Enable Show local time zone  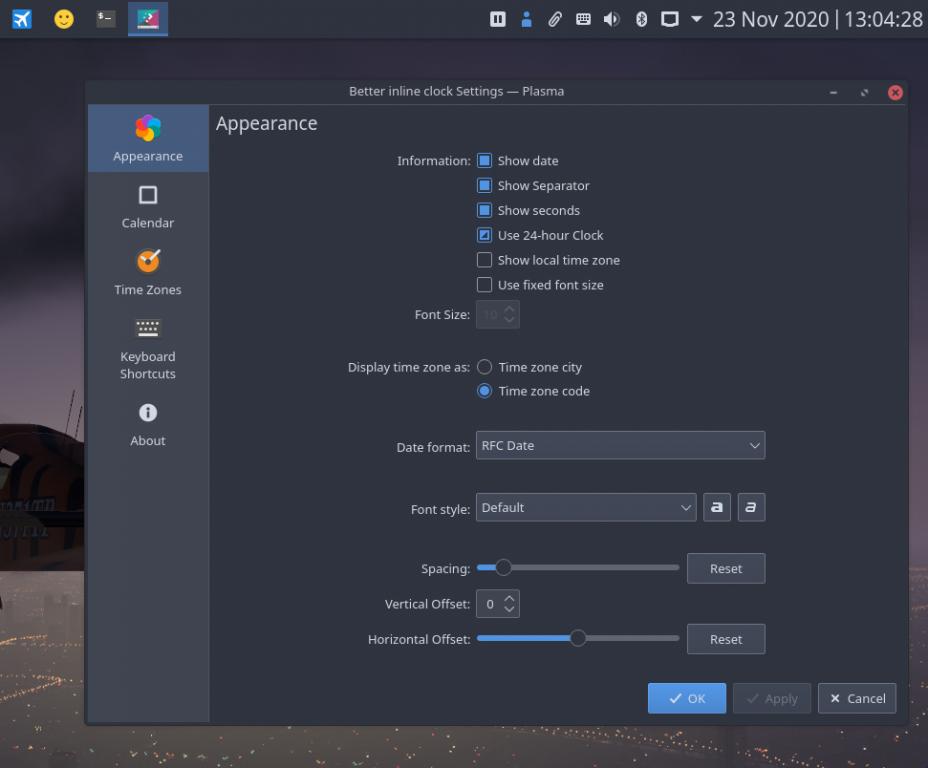(x=485, y=260)
